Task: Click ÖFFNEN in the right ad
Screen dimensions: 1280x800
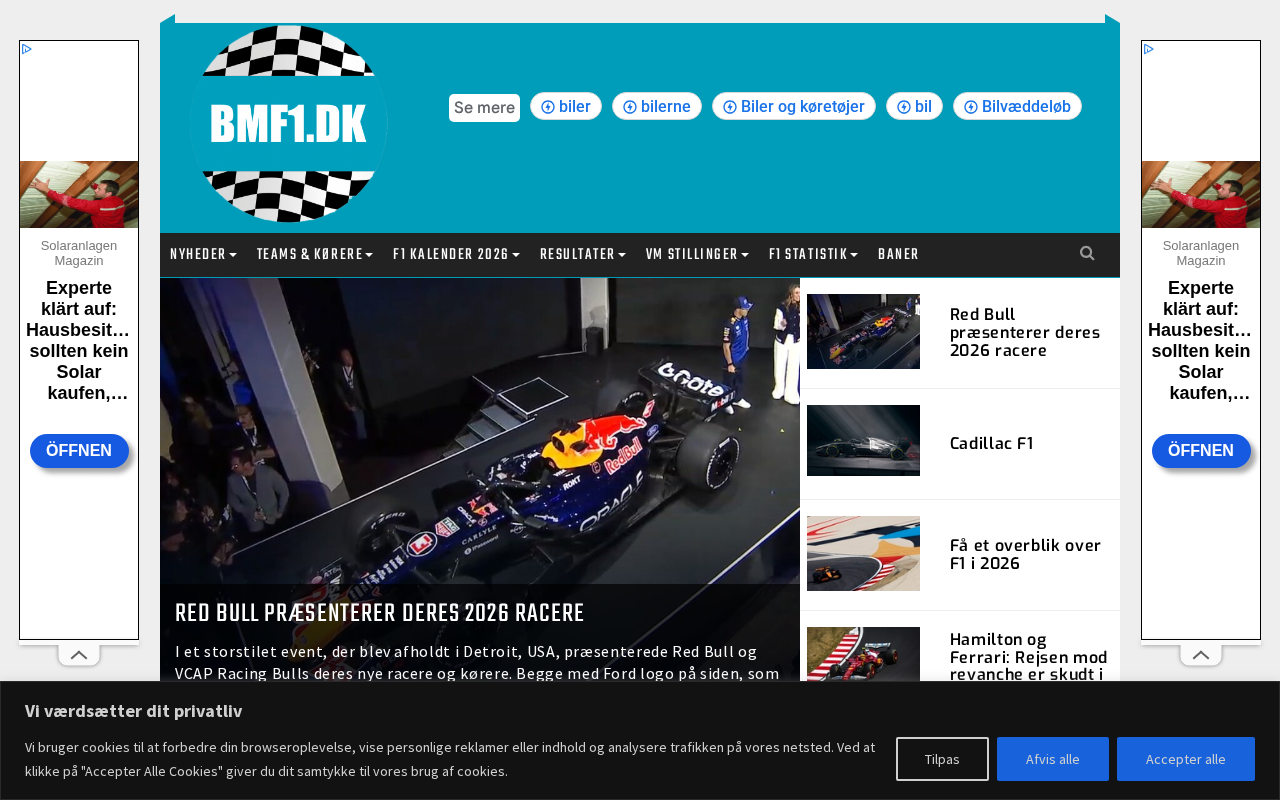Action: click(x=1201, y=450)
